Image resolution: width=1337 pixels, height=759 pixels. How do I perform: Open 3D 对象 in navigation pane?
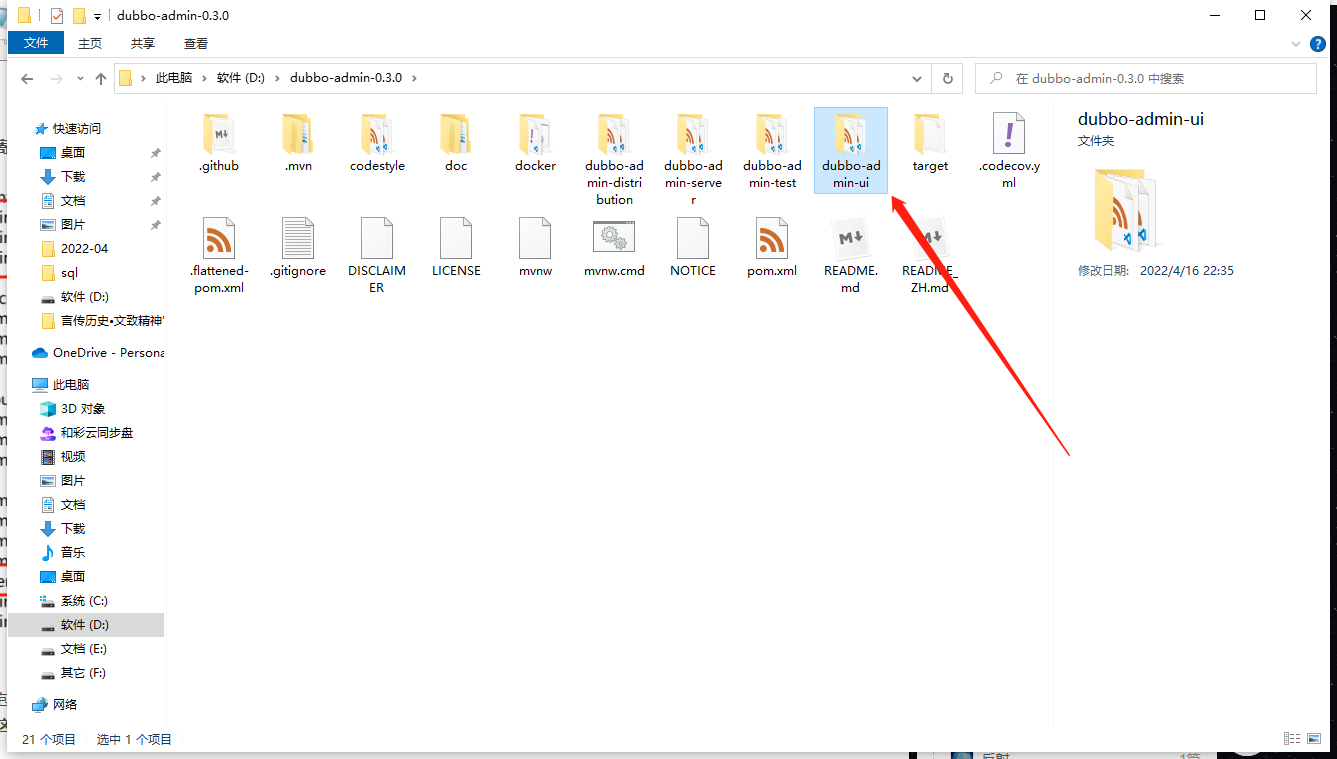click(83, 408)
